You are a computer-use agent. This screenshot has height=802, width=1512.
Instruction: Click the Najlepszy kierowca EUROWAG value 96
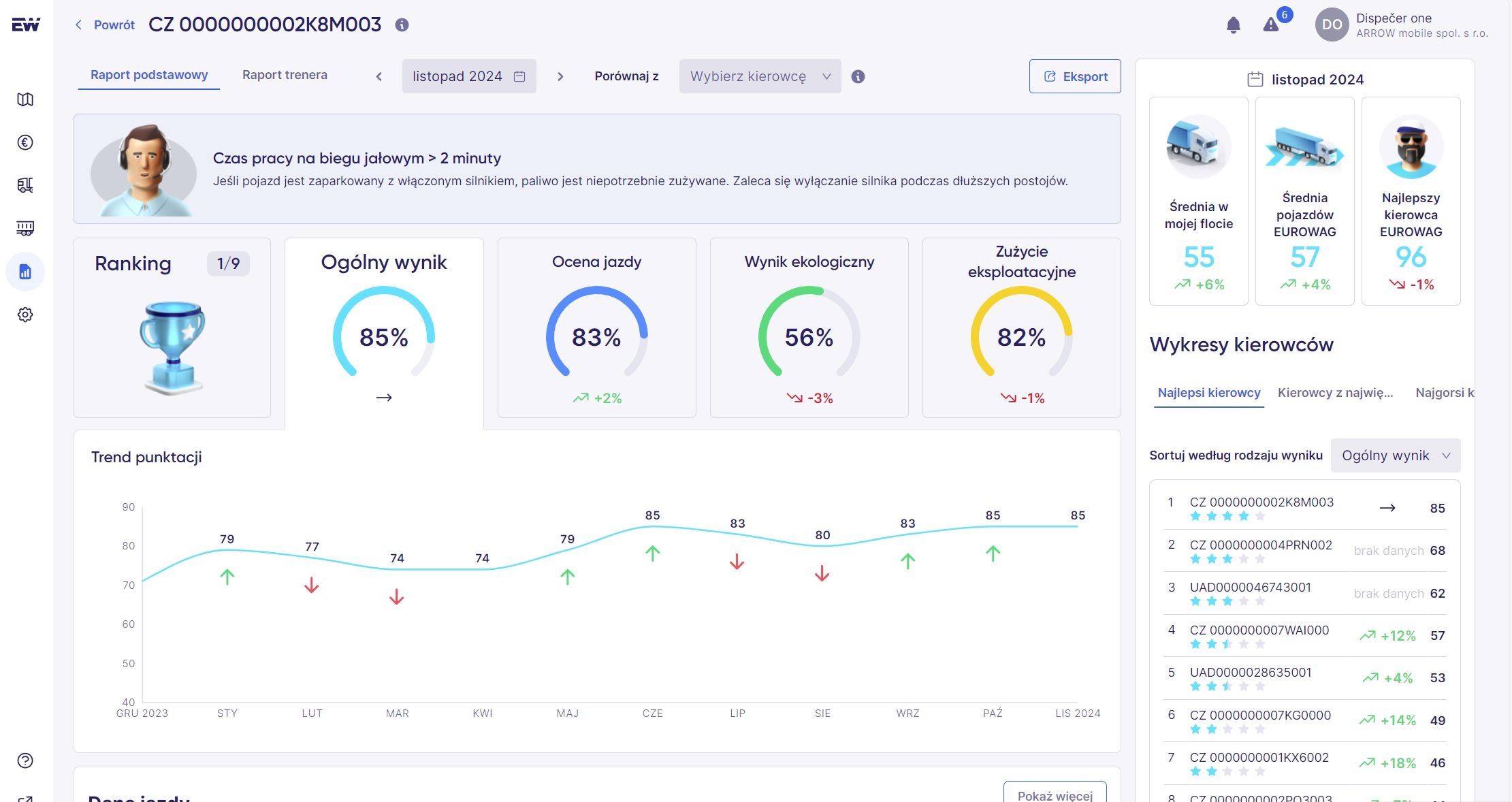tap(1411, 257)
